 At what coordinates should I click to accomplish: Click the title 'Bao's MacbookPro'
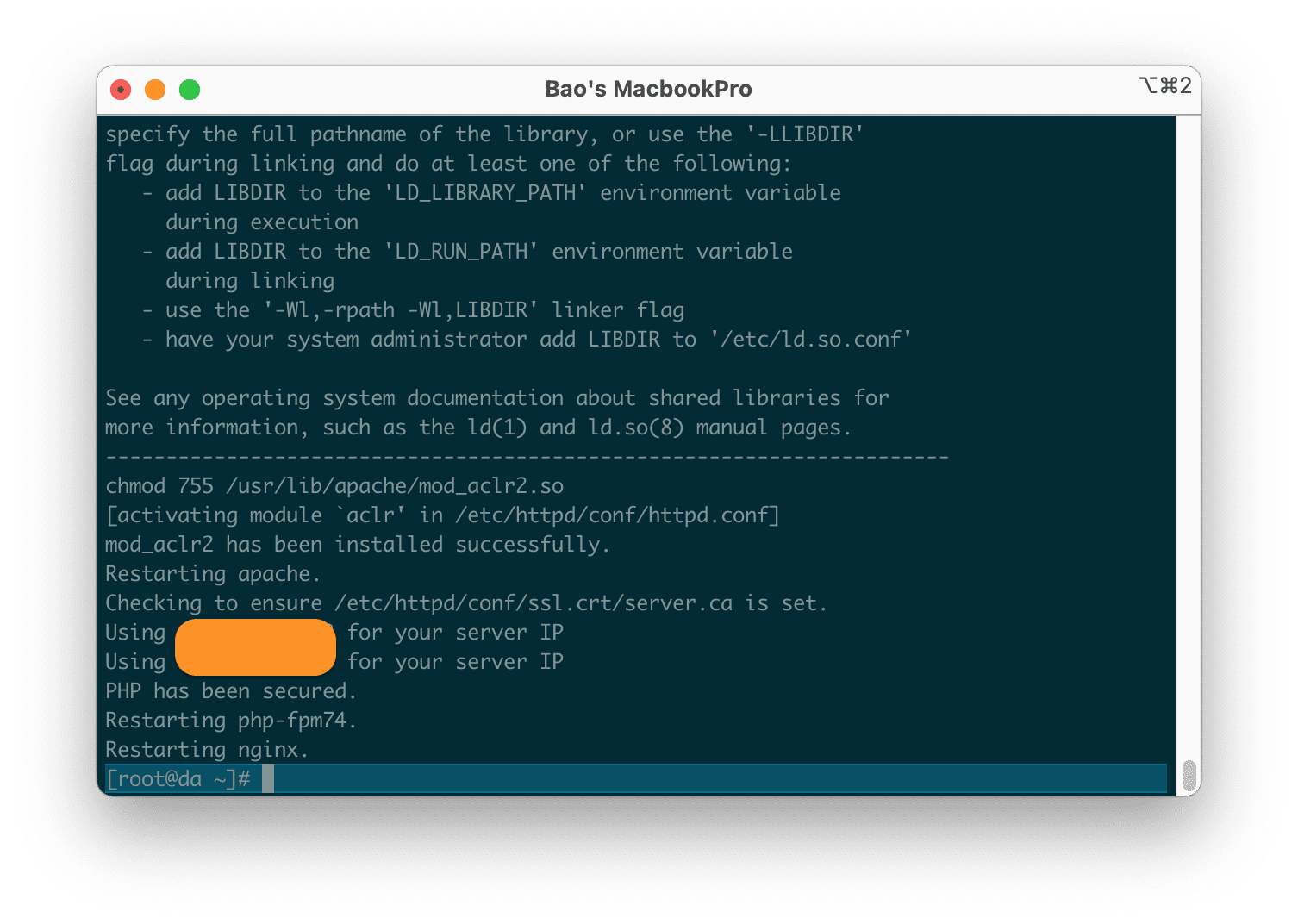(x=649, y=88)
